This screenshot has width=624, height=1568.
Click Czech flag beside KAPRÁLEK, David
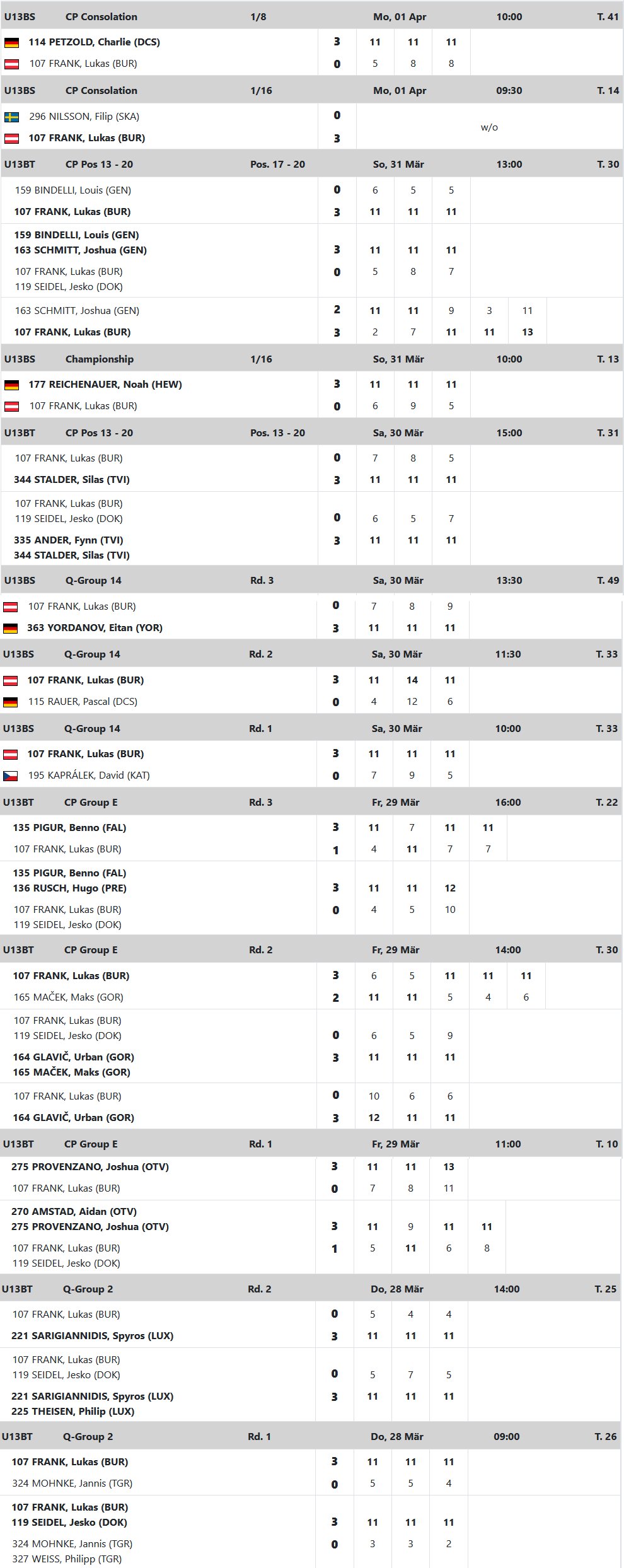pos(10,775)
